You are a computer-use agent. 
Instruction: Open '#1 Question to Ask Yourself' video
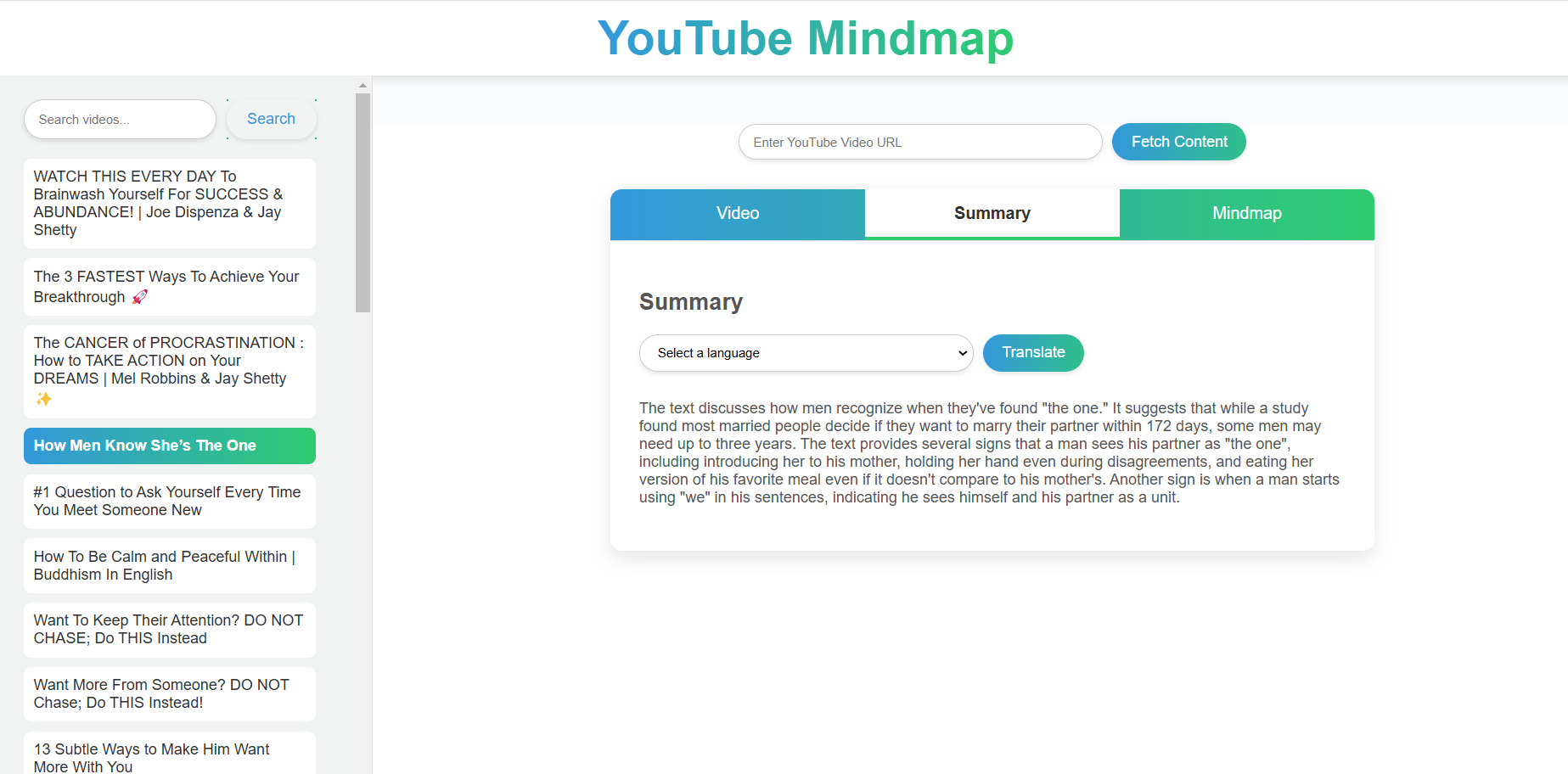[x=170, y=502]
